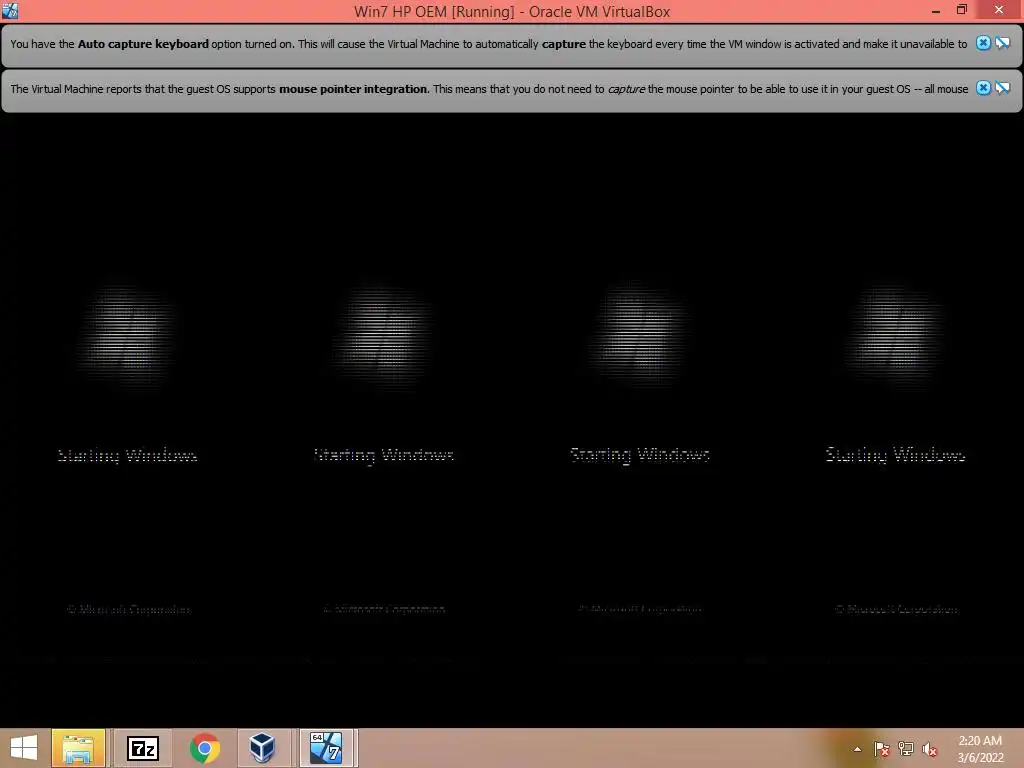This screenshot has width=1024, height=768.
Task: Suppress future Auto capture keyboard messages
Action: [x=1003, y=43]
